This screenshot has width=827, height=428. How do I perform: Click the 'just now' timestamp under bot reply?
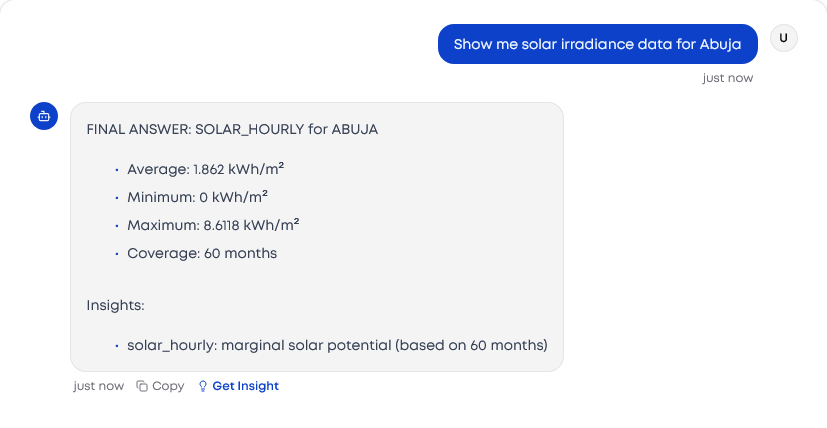(99, 386)
